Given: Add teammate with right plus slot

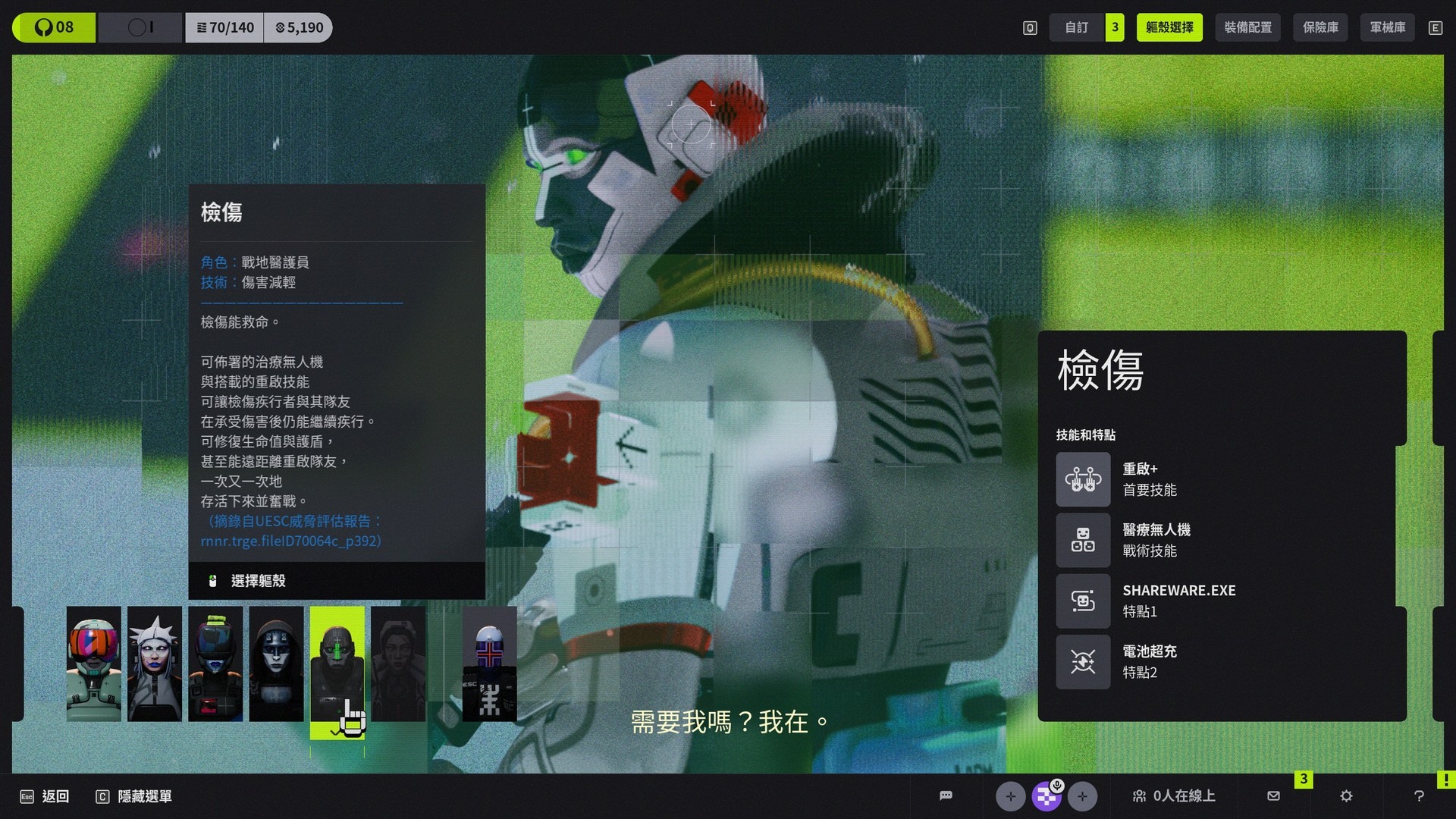Looking at the screenshot, I should coord(1082,795).
